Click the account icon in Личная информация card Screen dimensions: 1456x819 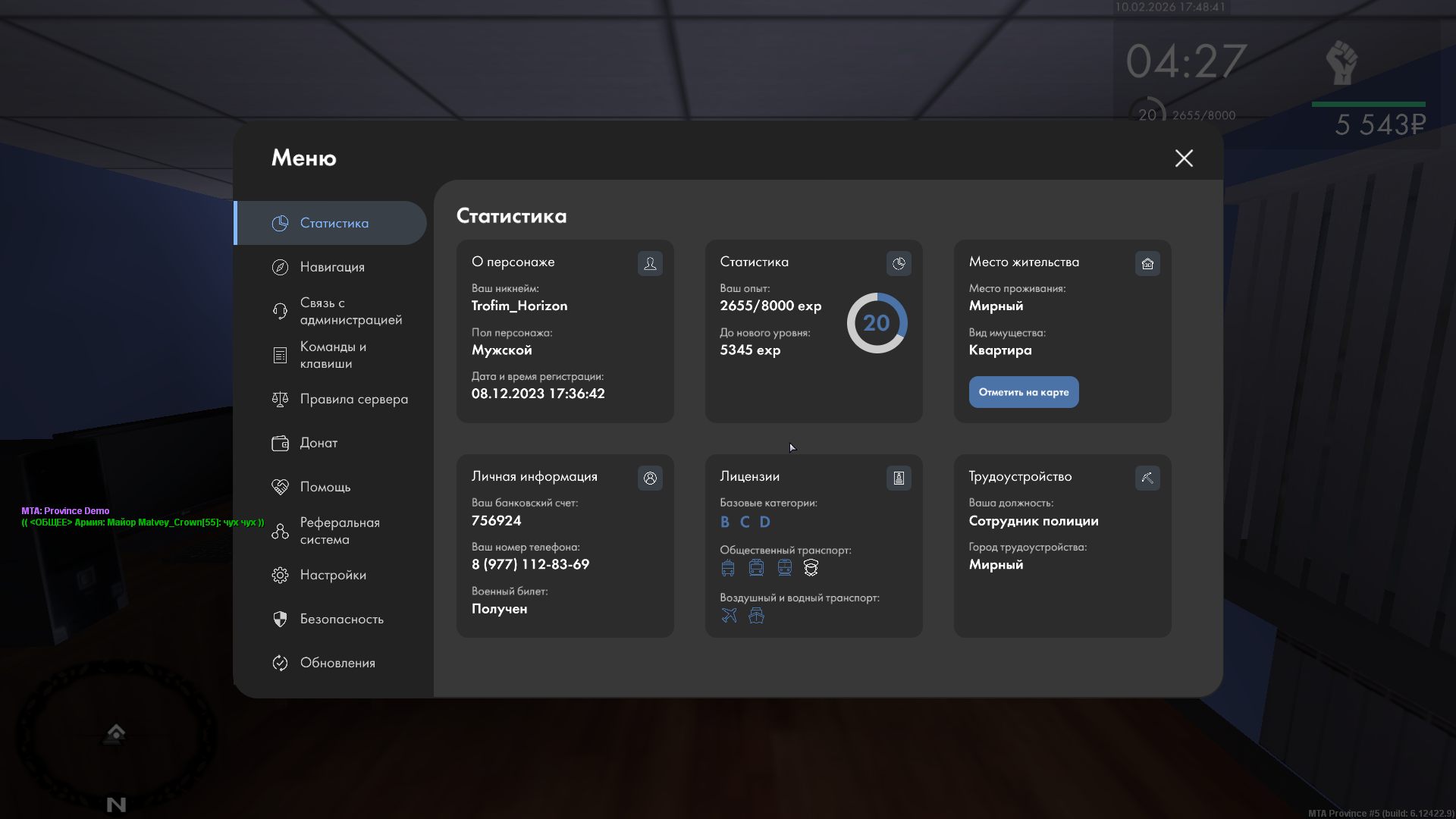point(650,478)
